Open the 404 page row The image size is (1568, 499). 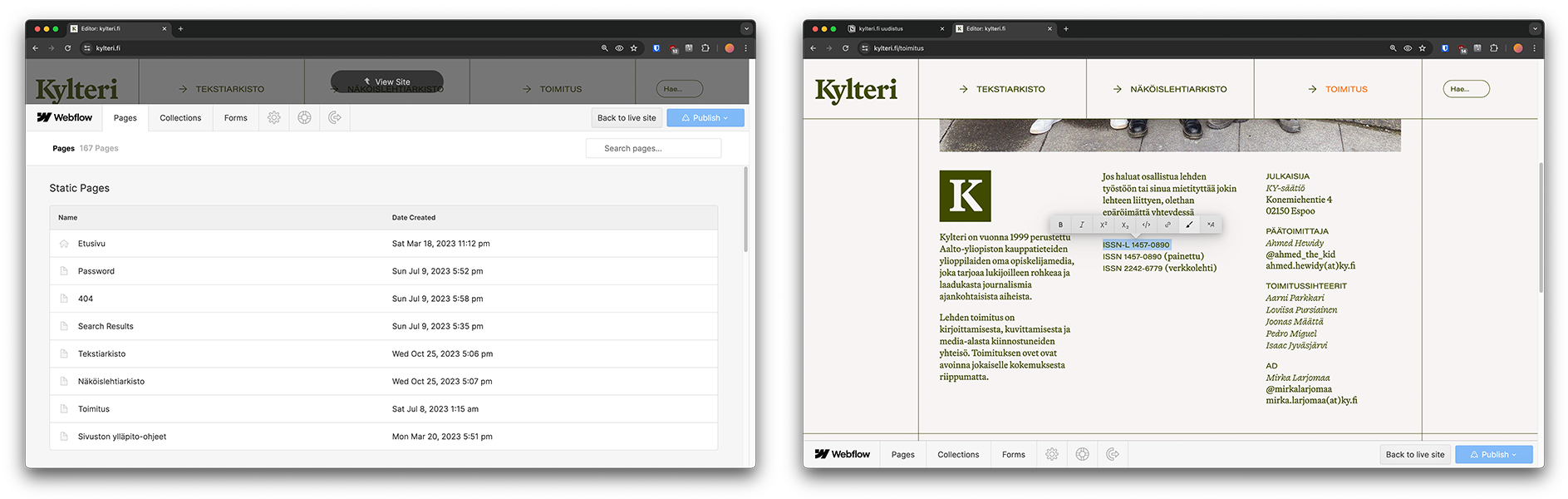tap(384, 299)
